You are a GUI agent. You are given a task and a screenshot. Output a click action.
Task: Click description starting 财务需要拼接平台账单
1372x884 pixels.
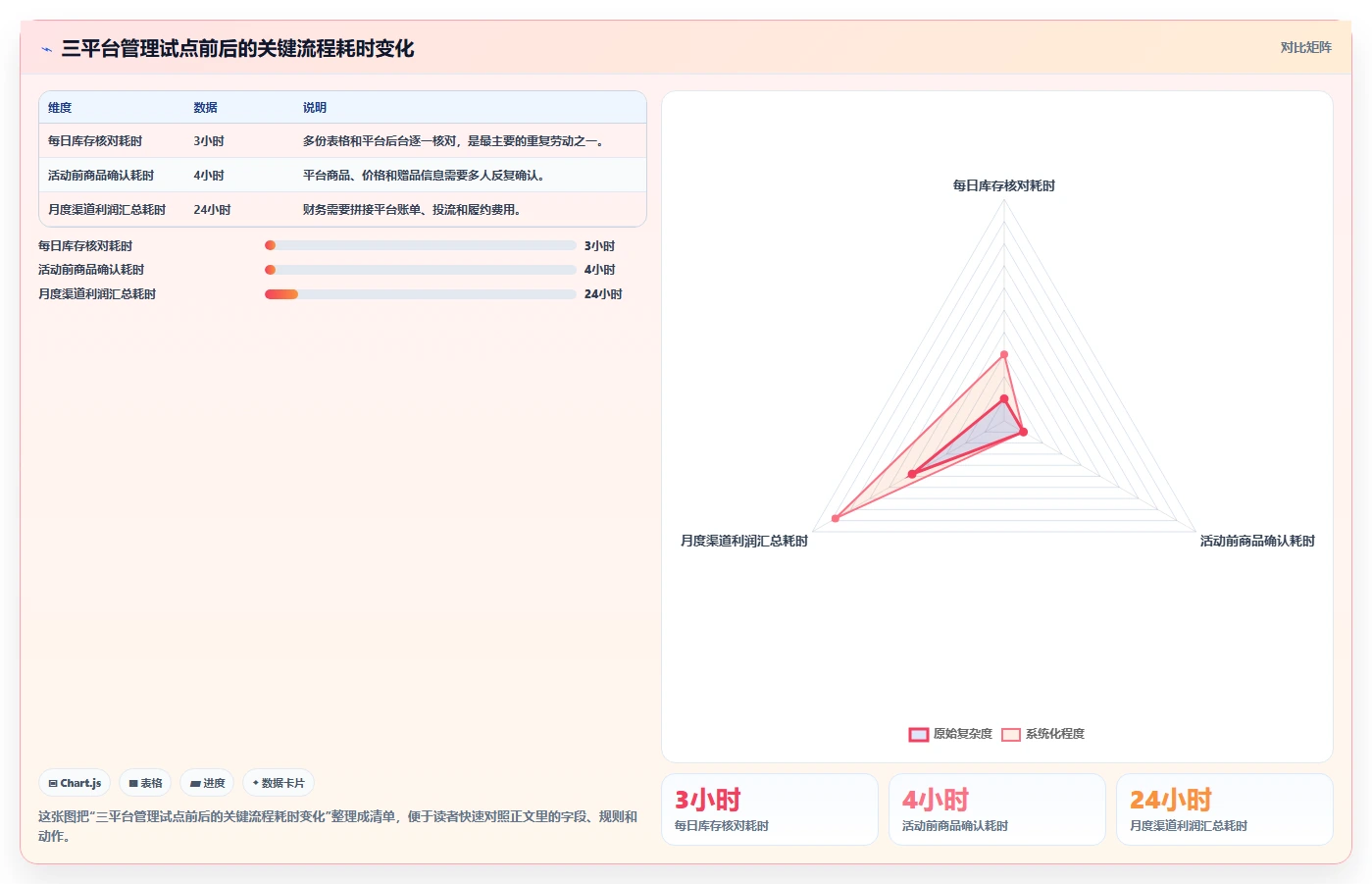(x=413, y=210)
